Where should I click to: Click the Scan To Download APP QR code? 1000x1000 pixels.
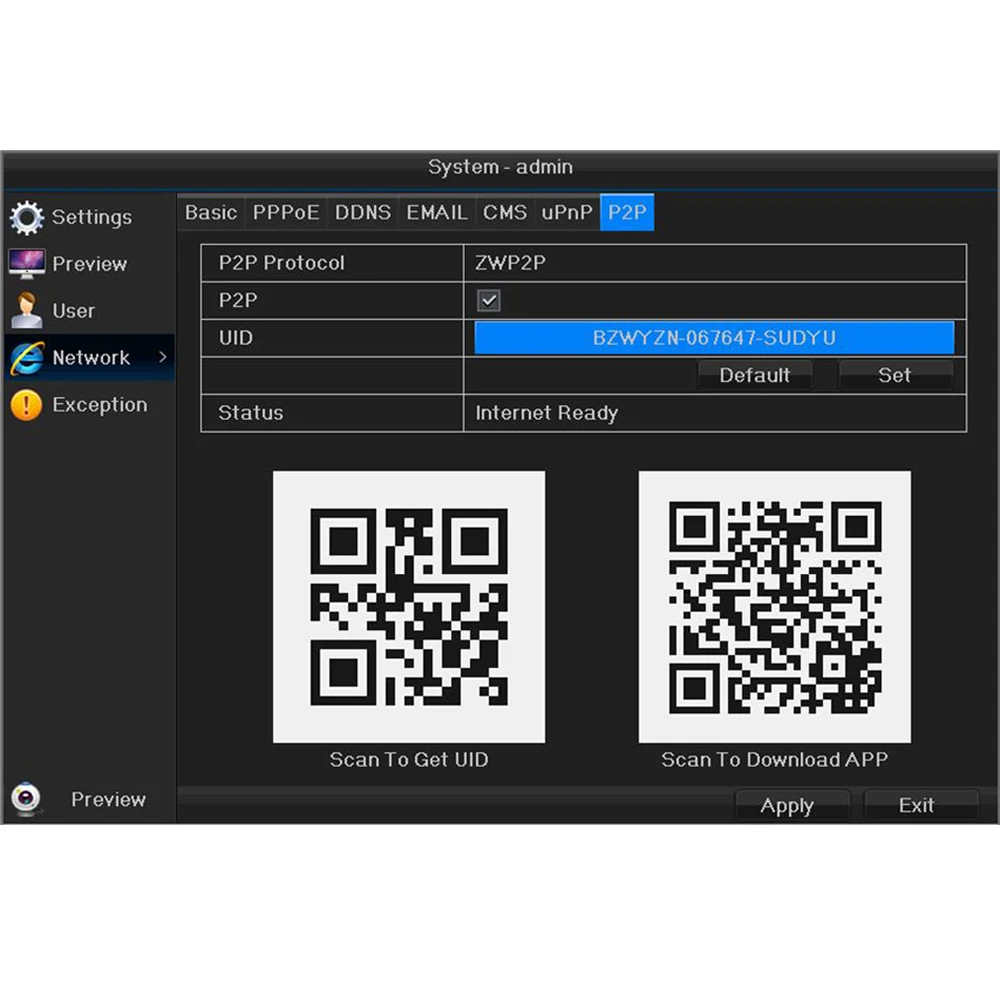(775, 607)
